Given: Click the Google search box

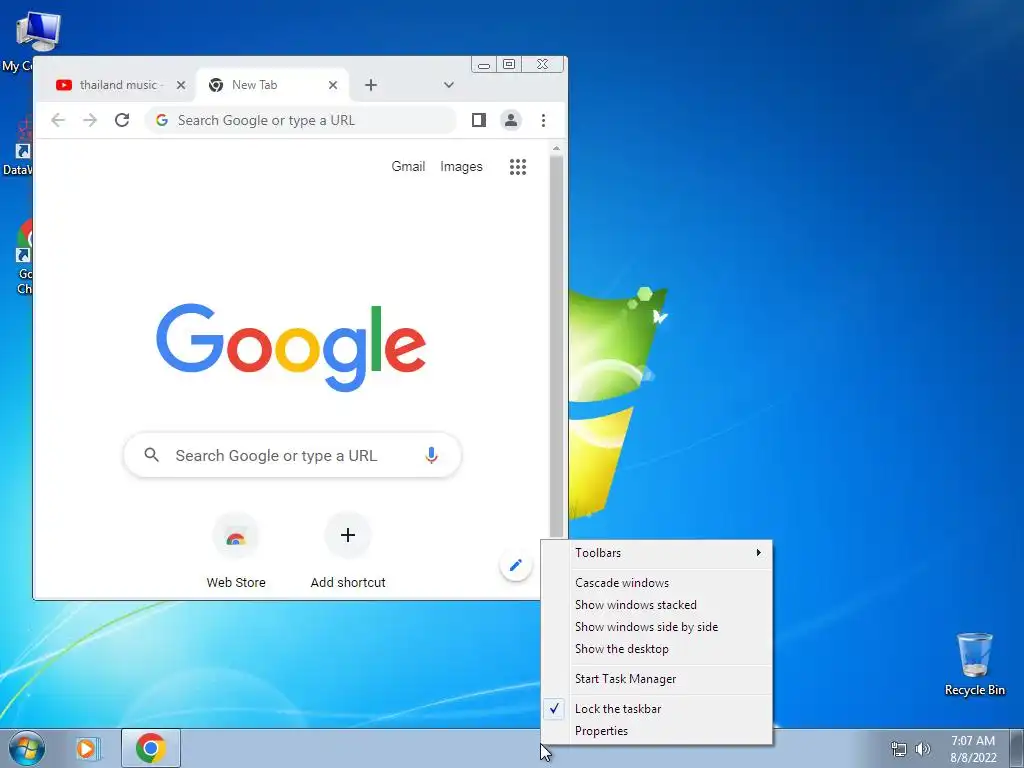Looking at the screenshot, I should [x=293, y=455].
